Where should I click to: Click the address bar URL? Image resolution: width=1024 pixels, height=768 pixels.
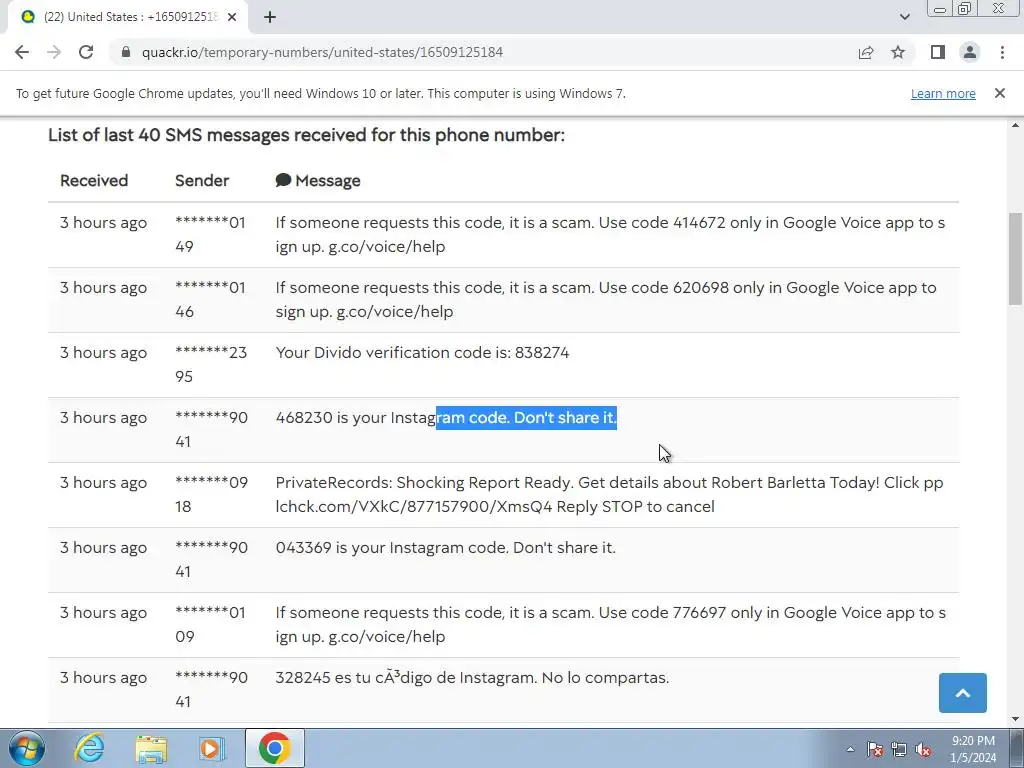[x=322, y=52]
